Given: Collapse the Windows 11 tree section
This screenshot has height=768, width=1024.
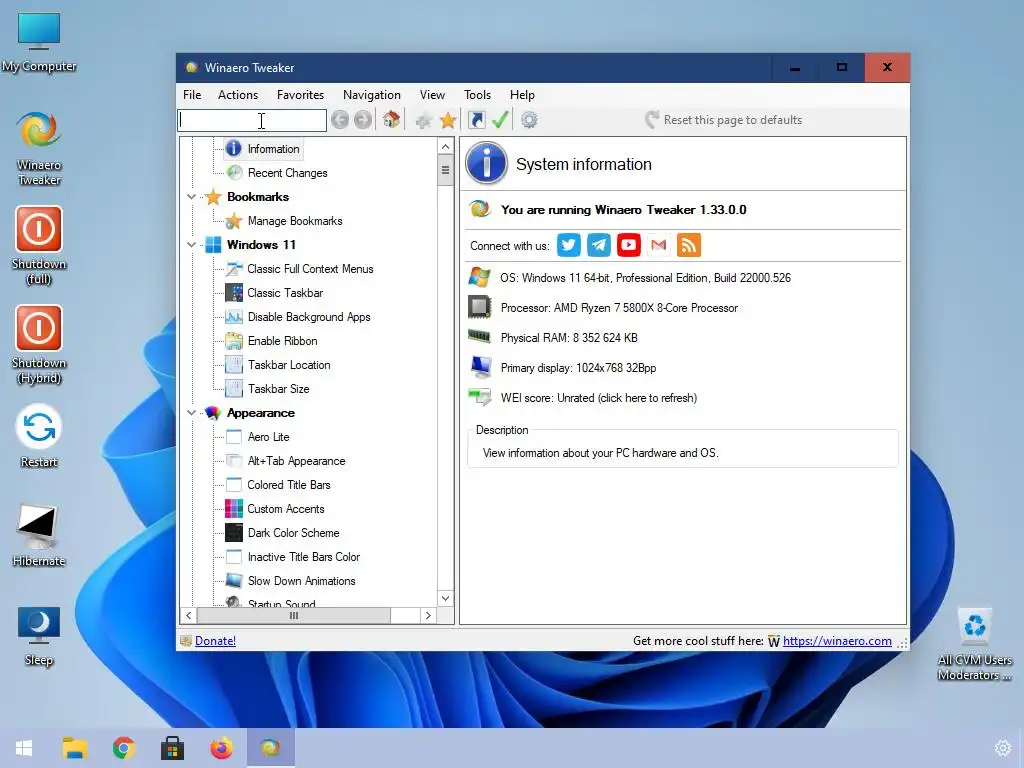Looking at the screenshot, I should point(191,245).
